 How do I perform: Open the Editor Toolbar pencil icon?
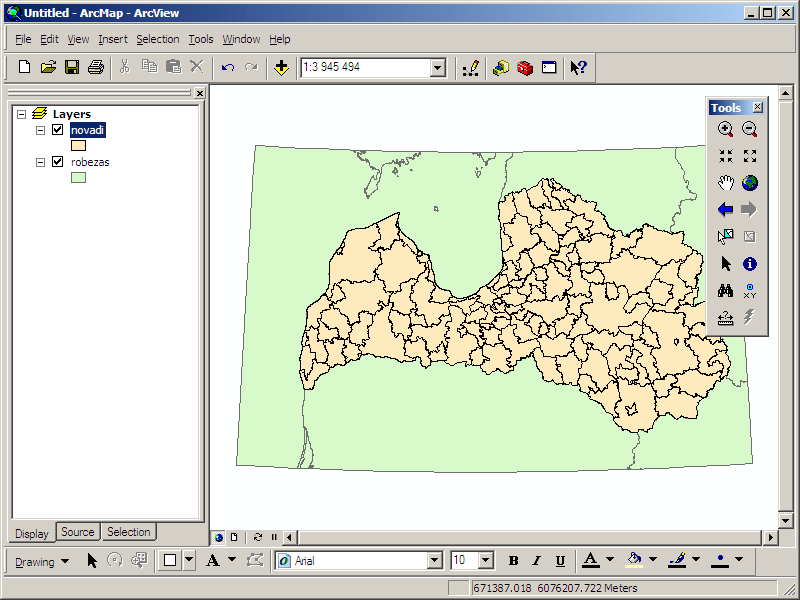tap(470, 67)
